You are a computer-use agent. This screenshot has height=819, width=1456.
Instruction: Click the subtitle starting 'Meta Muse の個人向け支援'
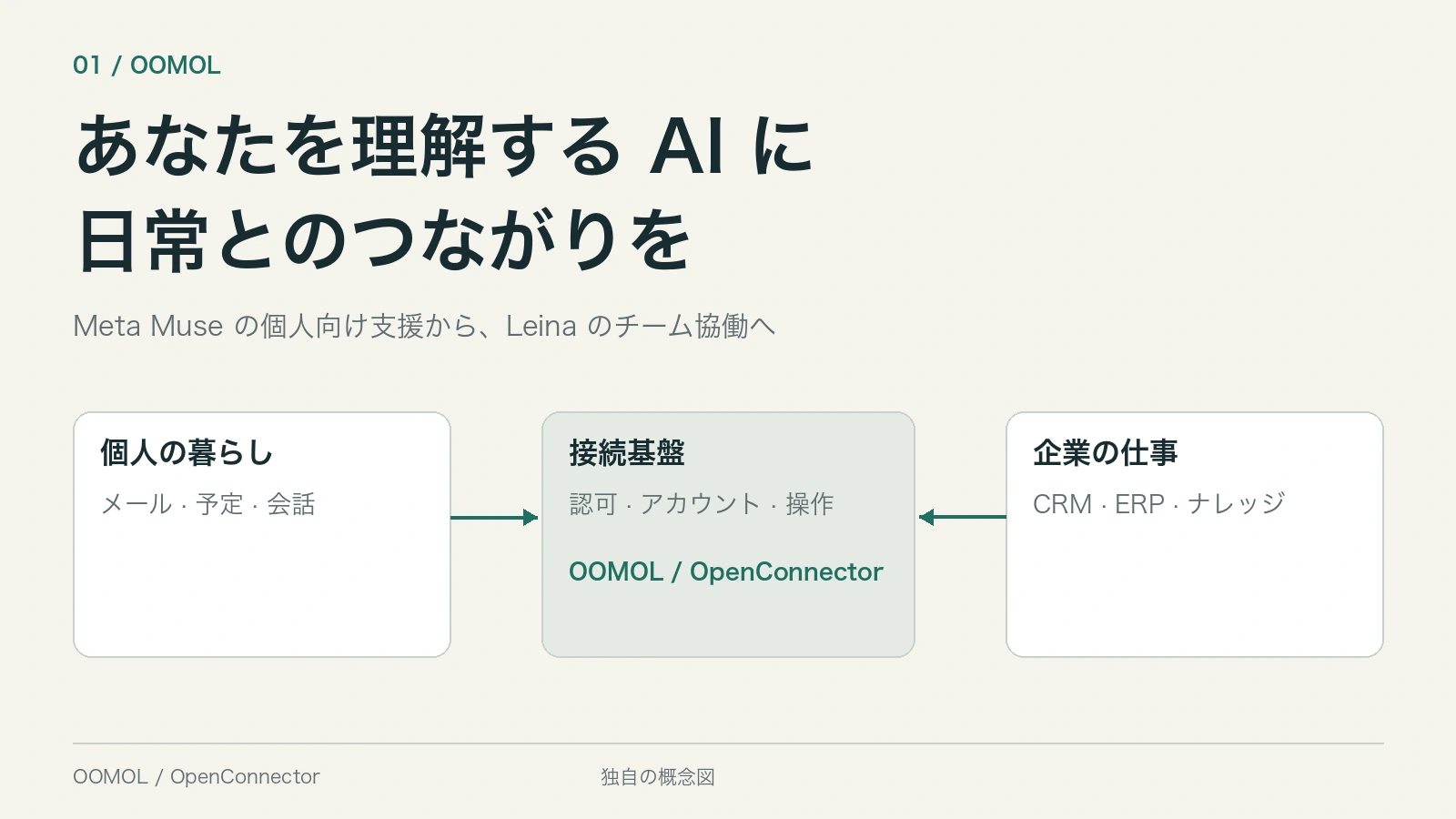[x=424, y=326]
